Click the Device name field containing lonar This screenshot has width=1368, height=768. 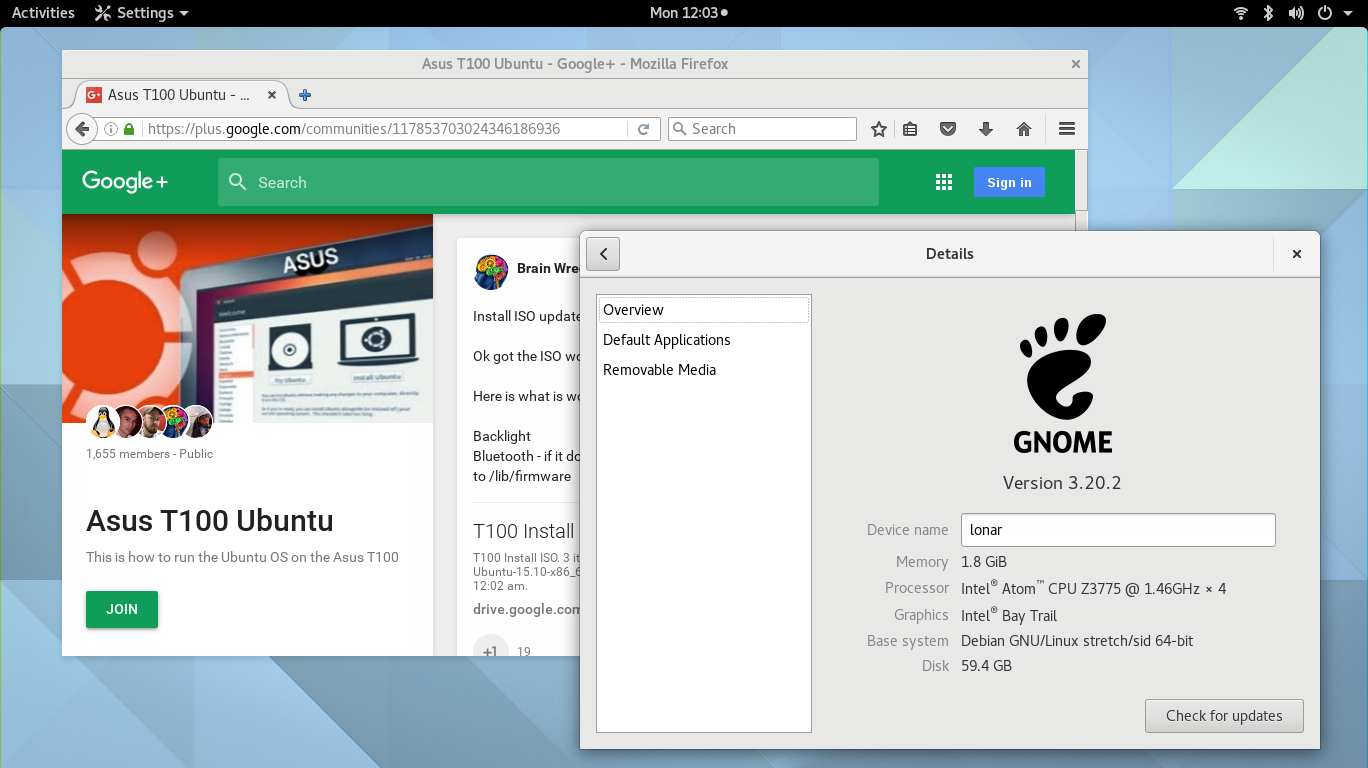(1118, 530)
